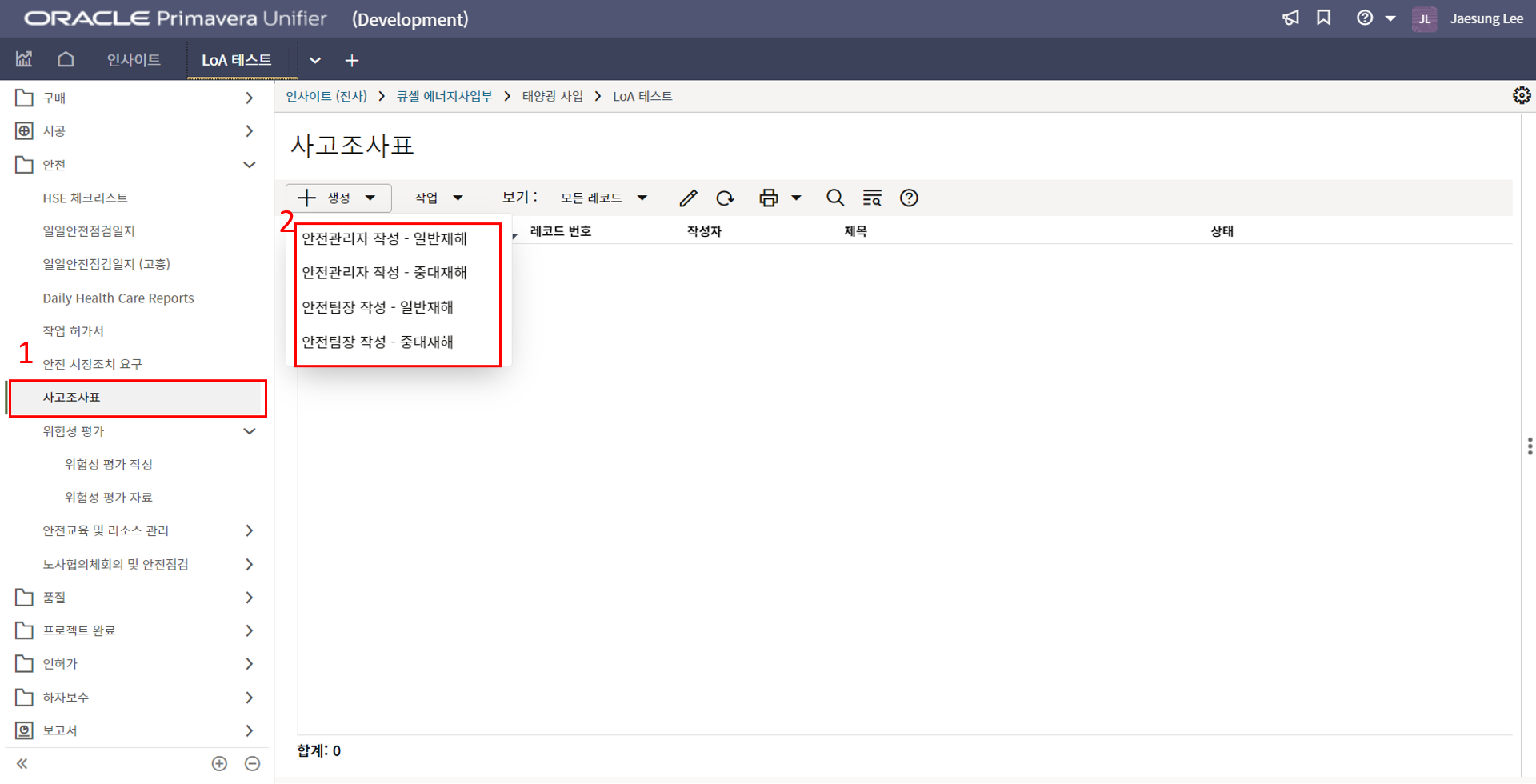This screenshot has height=784, width=1536.
Task: Open Daily Health Care Reports
Action: click(118, 298)
